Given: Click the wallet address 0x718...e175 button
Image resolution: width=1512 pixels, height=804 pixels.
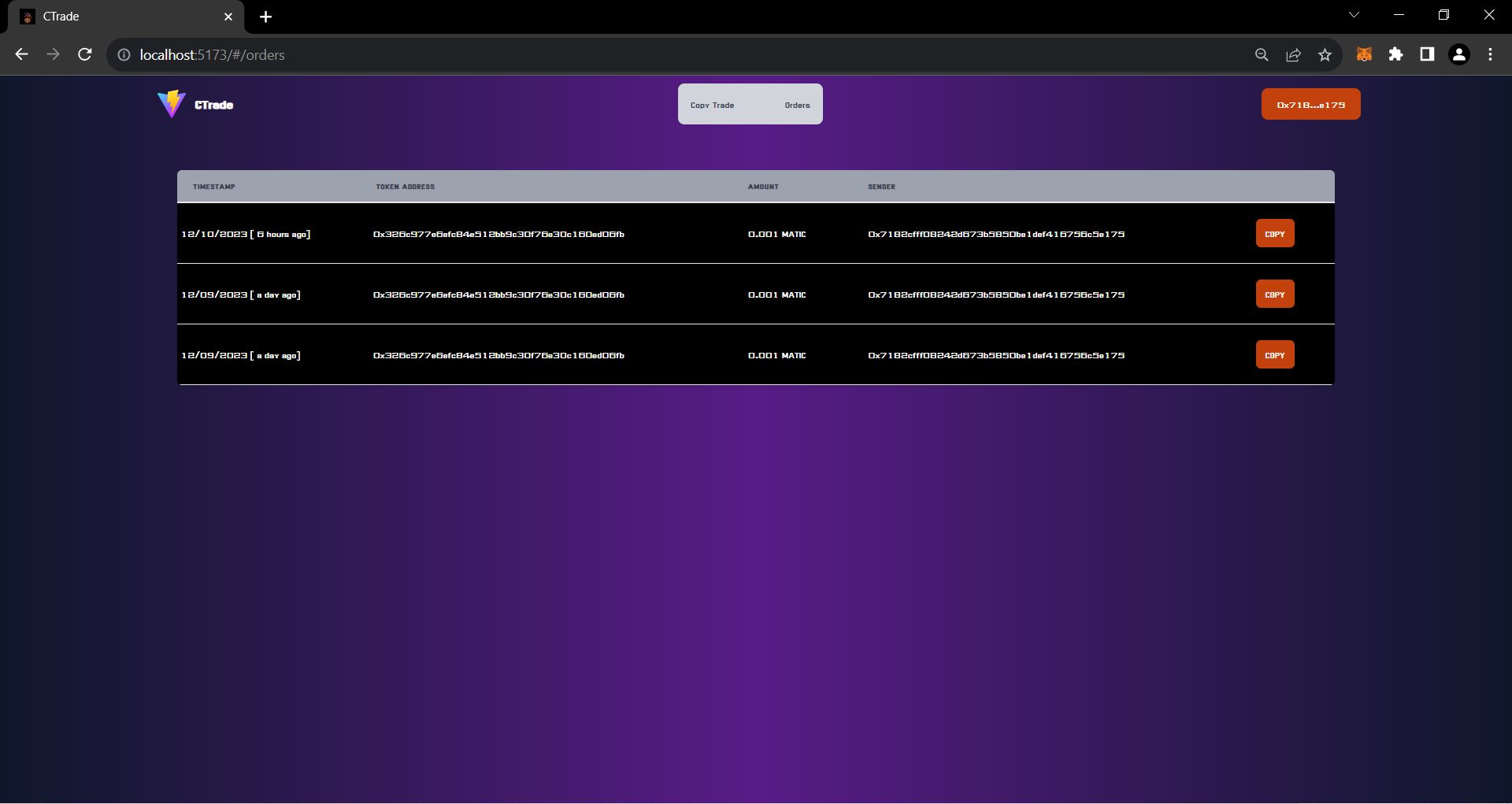Looking at the screenshot, I should pyautogui.click(x=1310, y=103).
